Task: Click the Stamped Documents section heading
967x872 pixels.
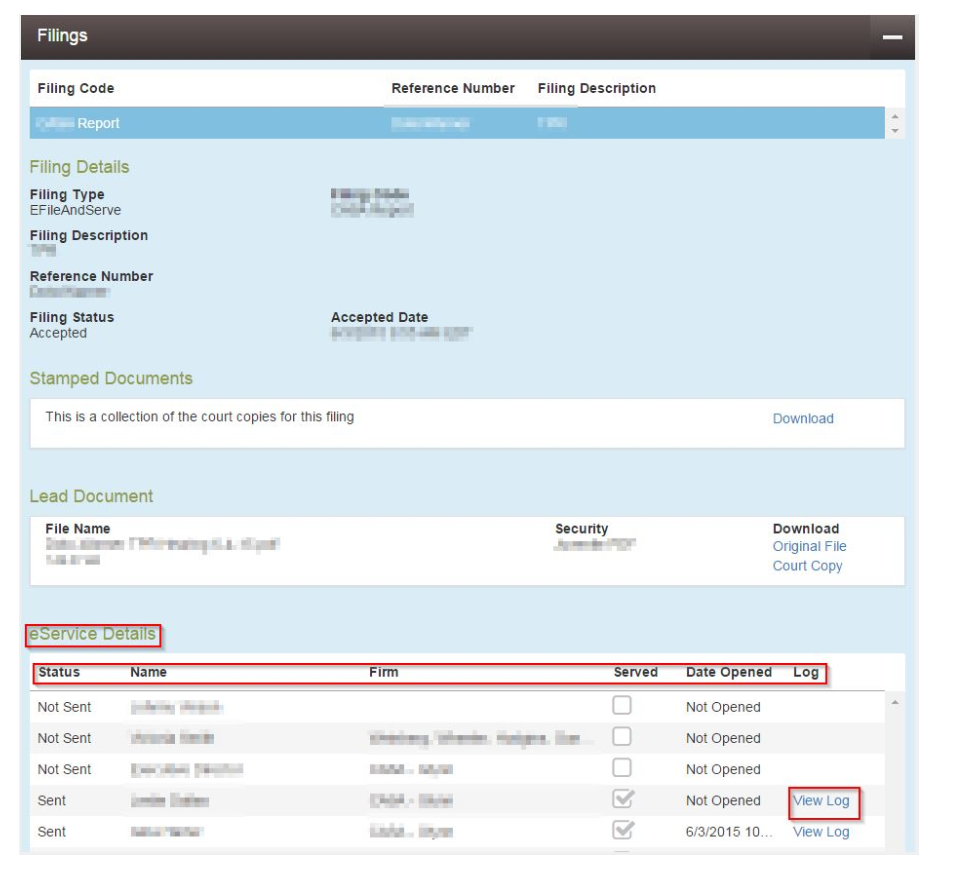Action: 111,379
